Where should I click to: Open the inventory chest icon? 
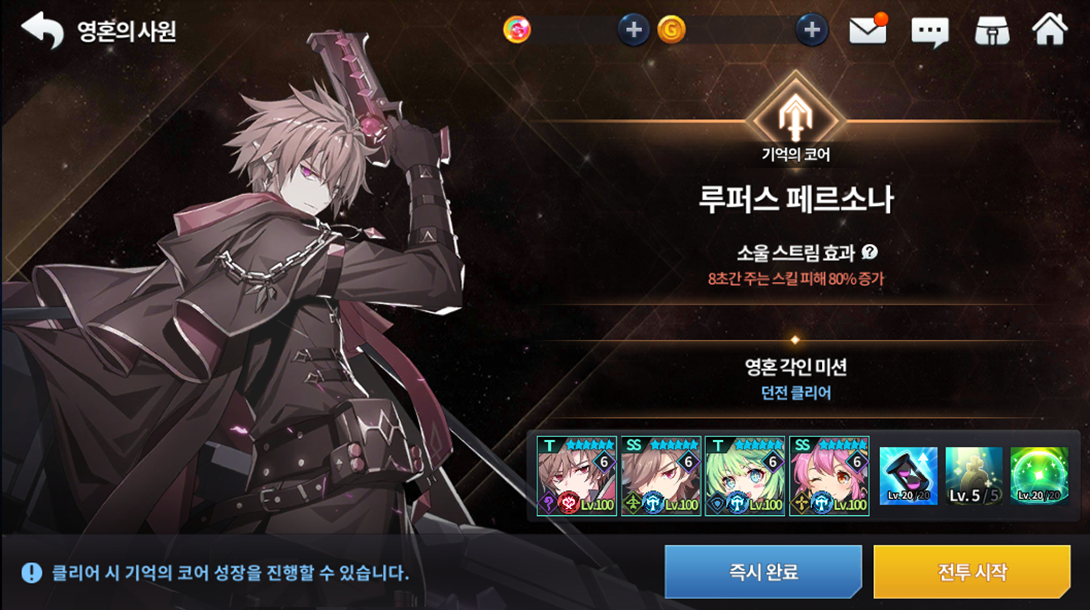tap(991, 31)
